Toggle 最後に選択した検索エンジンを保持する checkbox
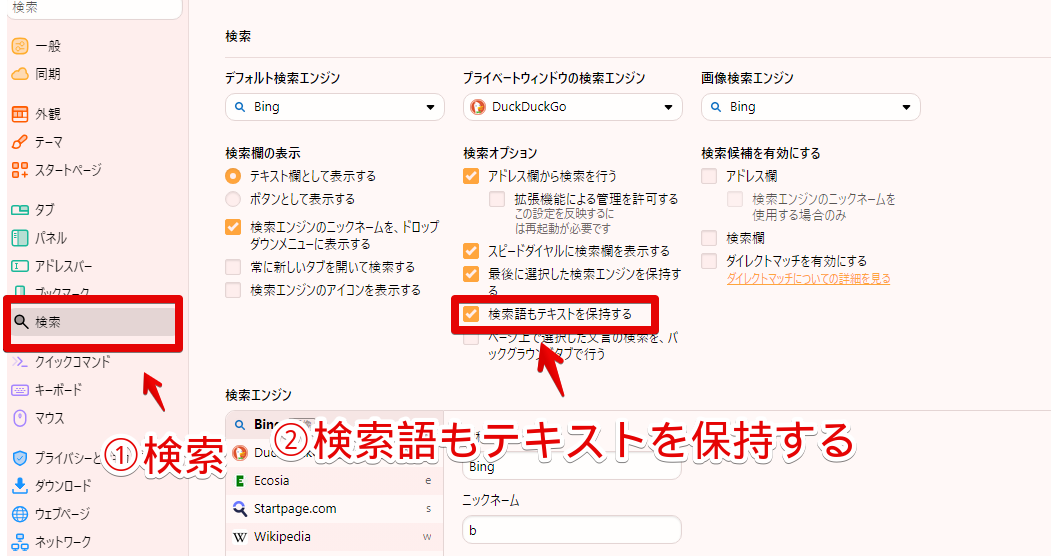 pos(471,274)
